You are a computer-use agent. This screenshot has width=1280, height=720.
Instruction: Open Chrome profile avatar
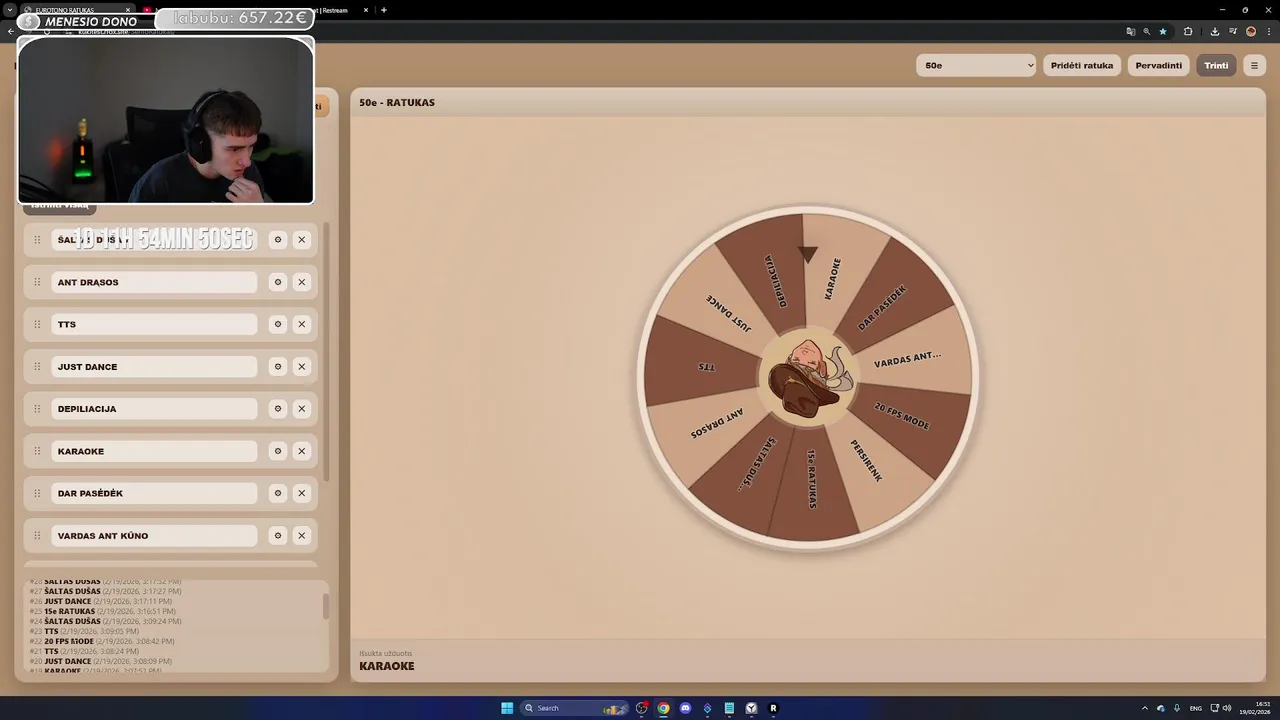(x=1251, y=31)
